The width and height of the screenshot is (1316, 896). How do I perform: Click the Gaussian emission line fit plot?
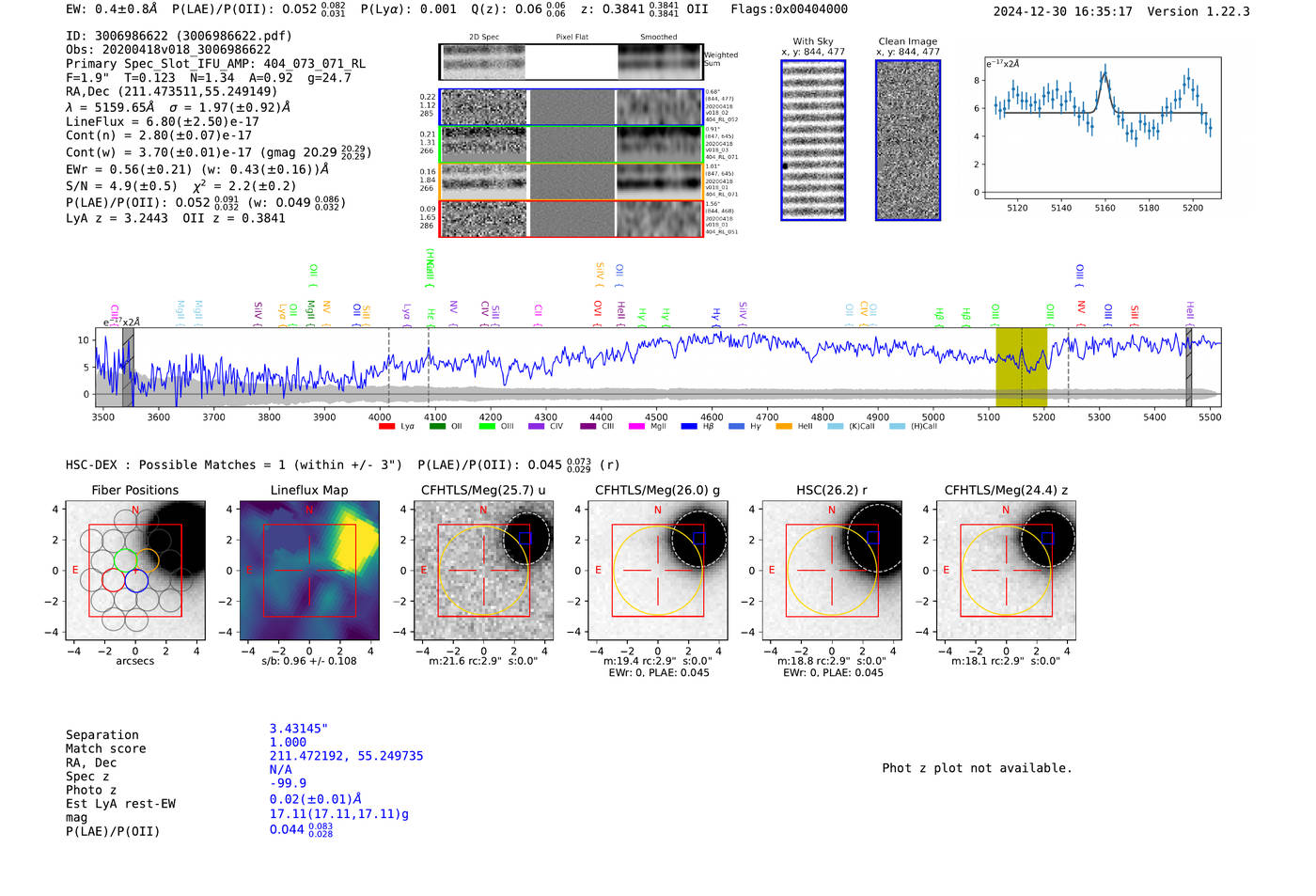pos(1103,128)
